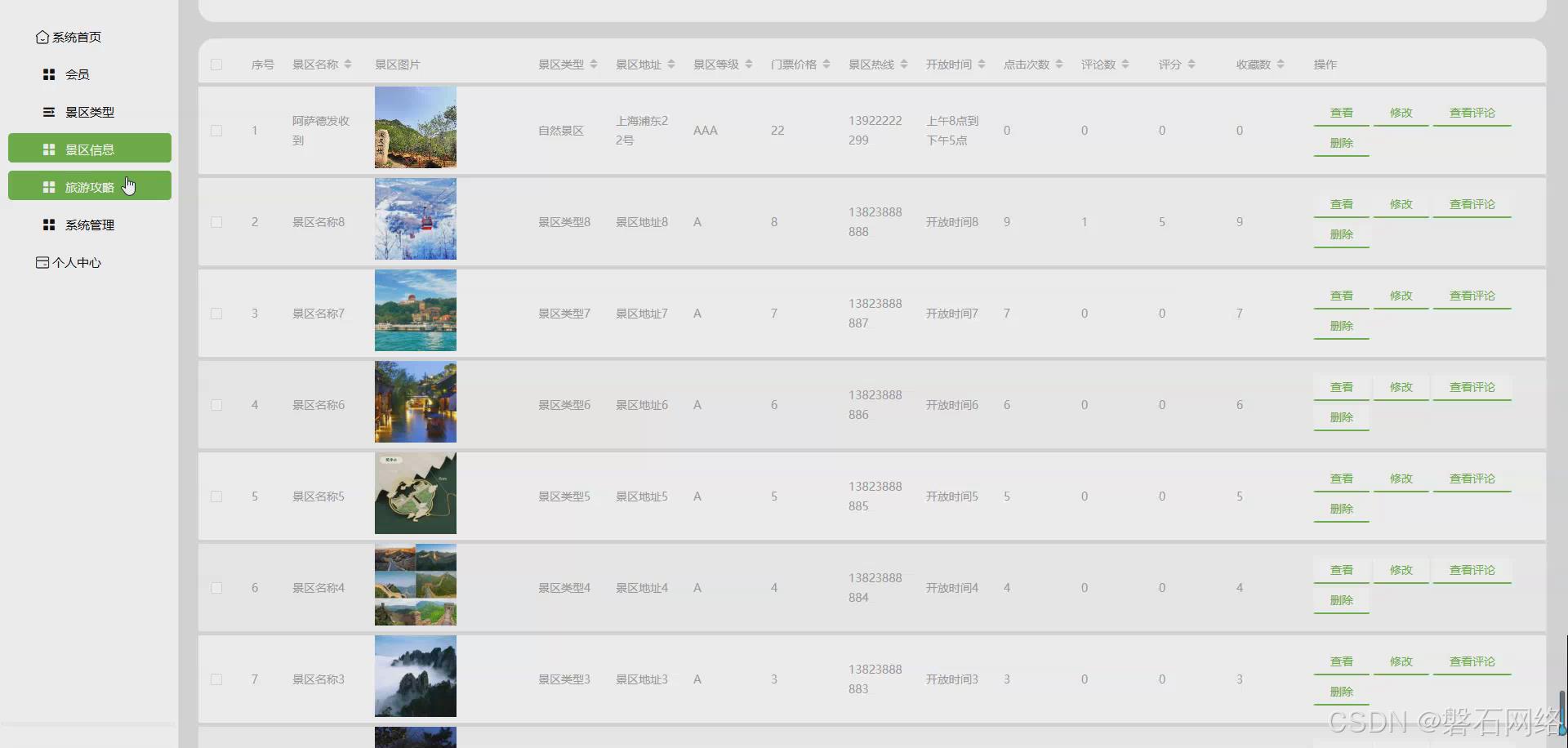
Task: Sort by 收藏数 column arrows
Action: click(1281, 65)
